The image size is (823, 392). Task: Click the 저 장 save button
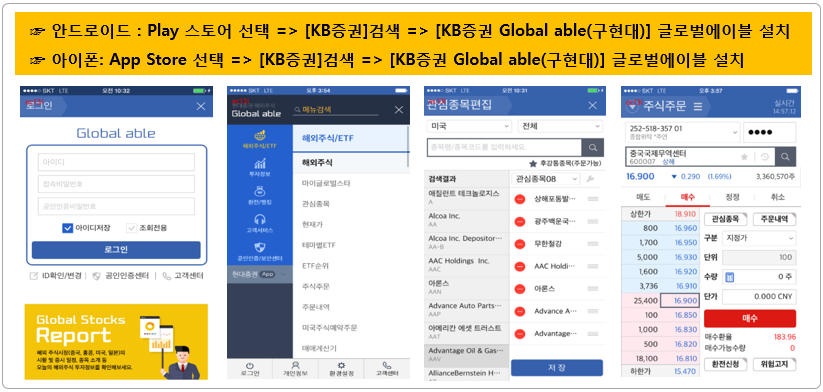[x=557, y=368]
